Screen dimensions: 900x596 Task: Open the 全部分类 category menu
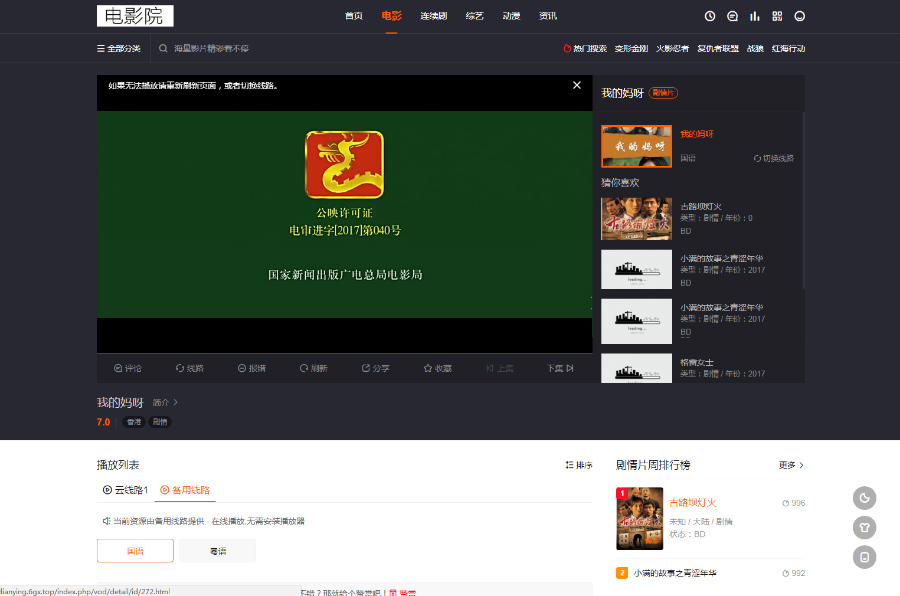click(x=119, y=48)
